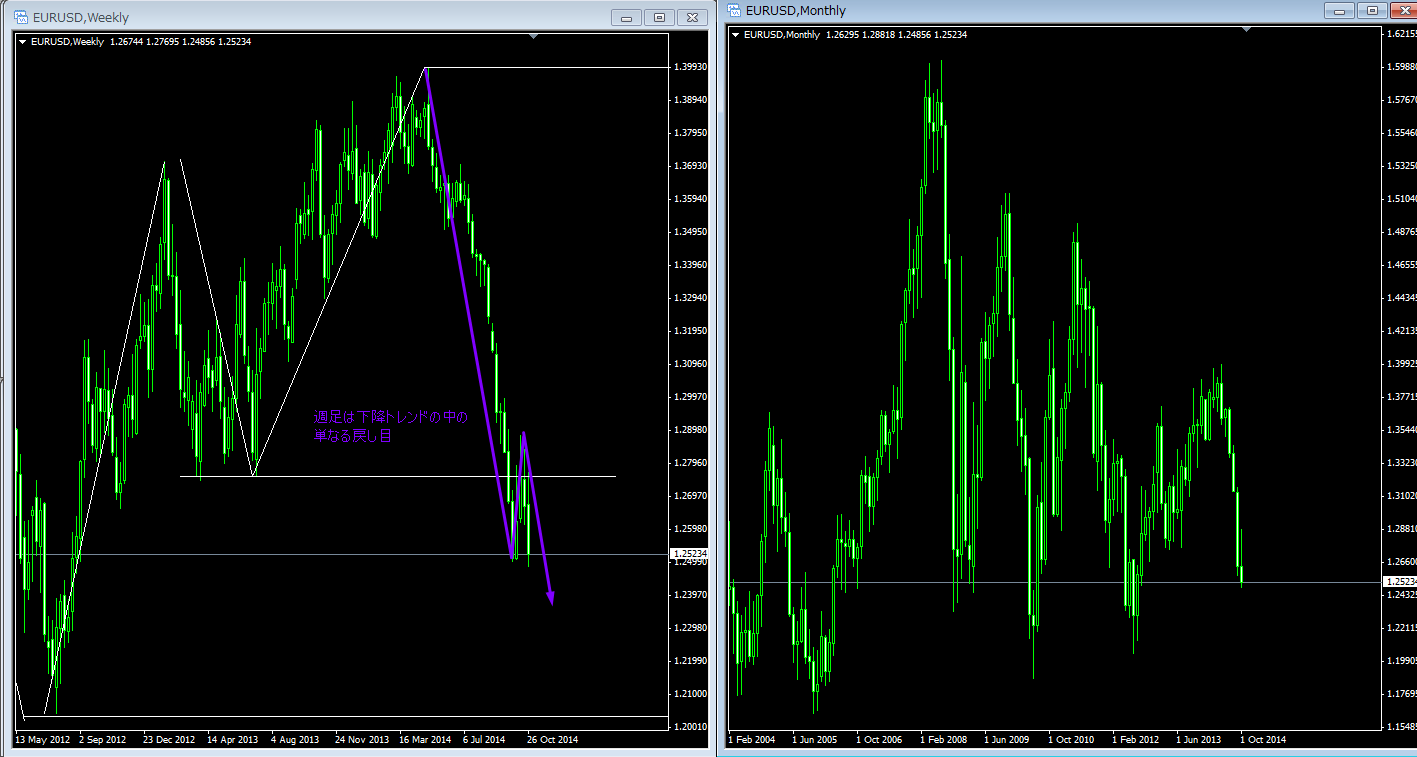The height and width of the screenshot is (757, 1417).
Task: Click the EURUSD Monthly window chart icon
Action: coord(734,11)
